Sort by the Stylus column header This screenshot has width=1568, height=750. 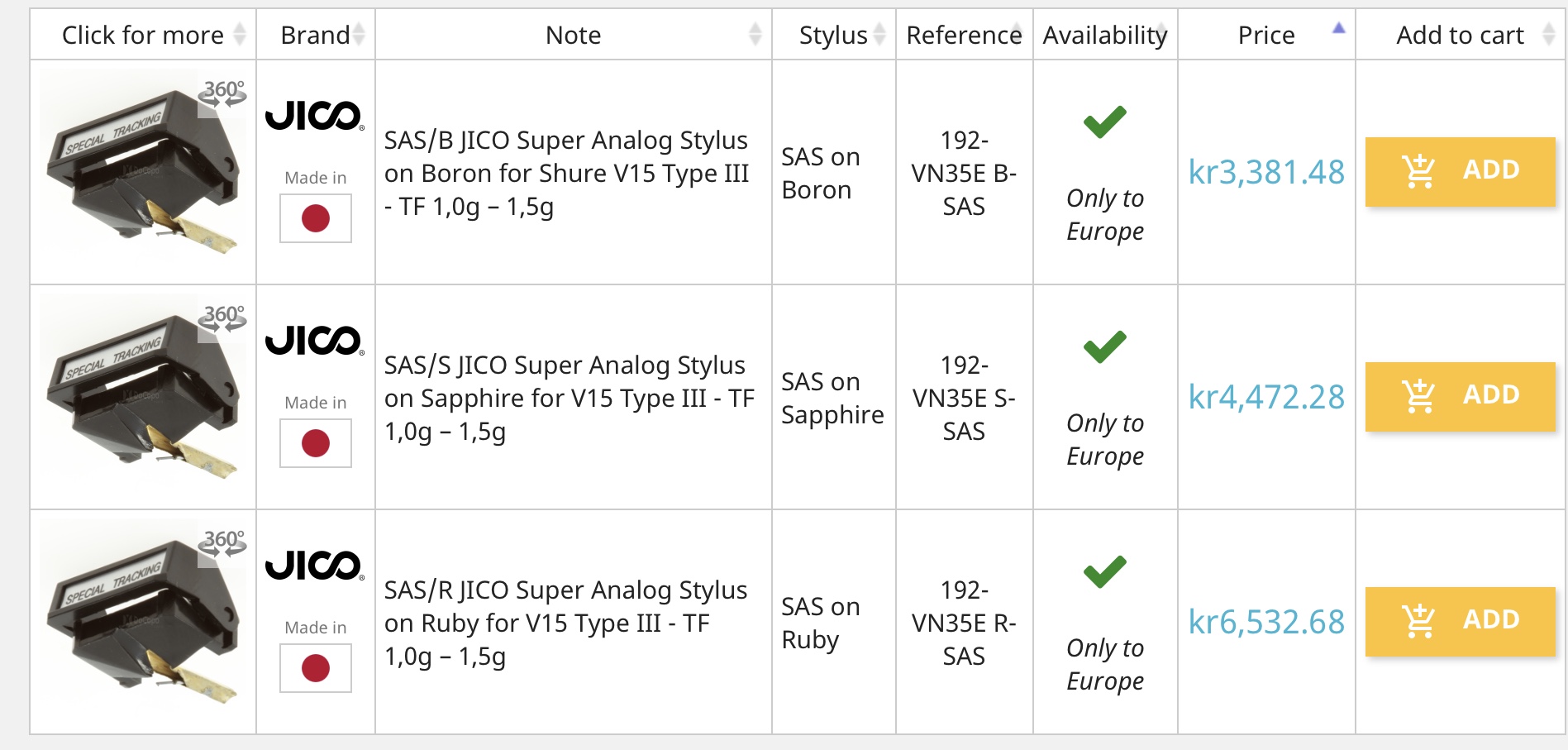[x=833, y=35]
